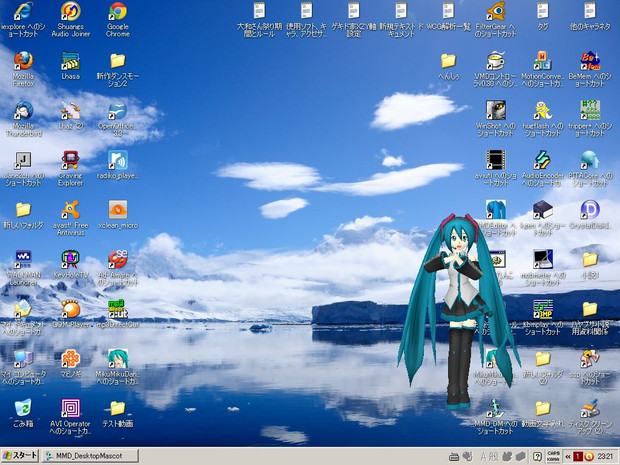Open the Google Chrome shortcut

point(117,13)
